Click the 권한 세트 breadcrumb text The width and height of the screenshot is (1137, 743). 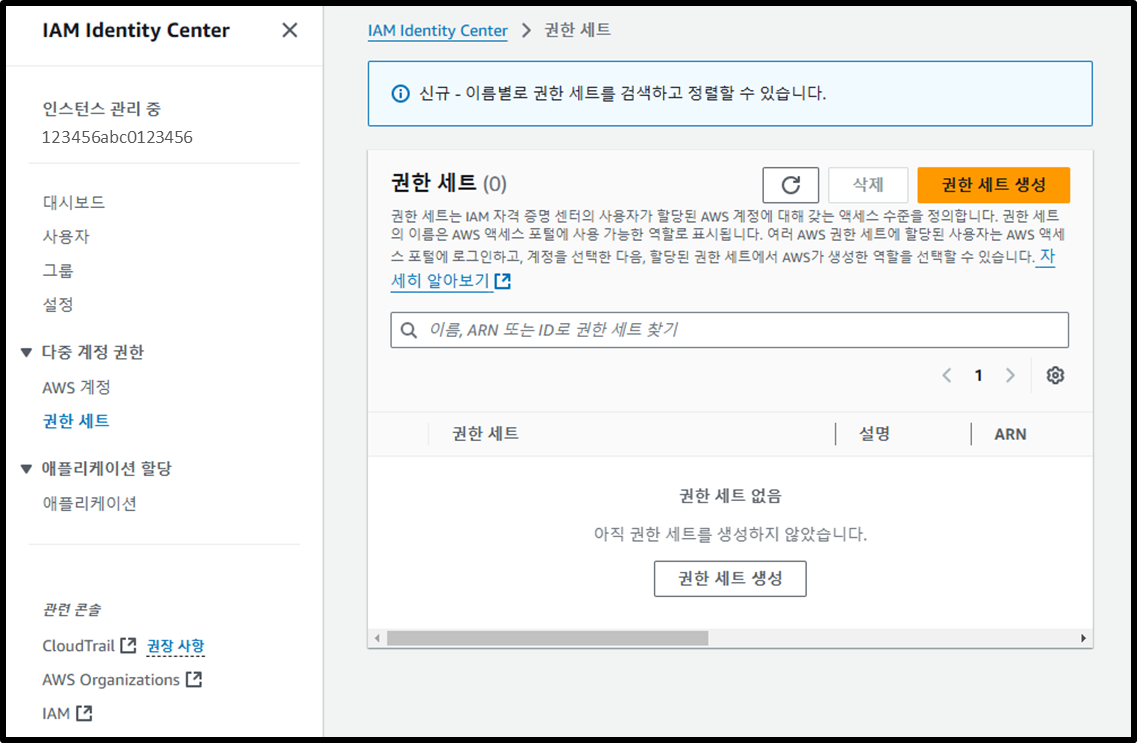[x=577, y=30]
